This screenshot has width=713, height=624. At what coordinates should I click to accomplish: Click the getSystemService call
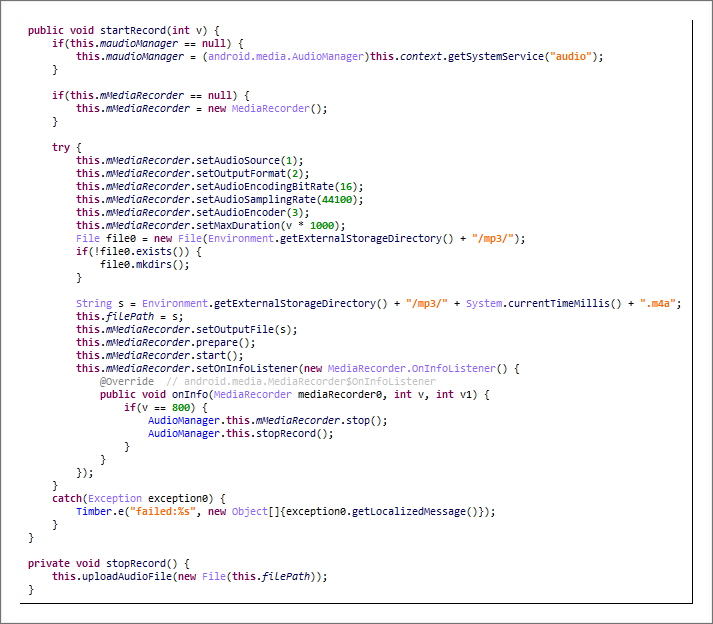click(x=496, y=56)
